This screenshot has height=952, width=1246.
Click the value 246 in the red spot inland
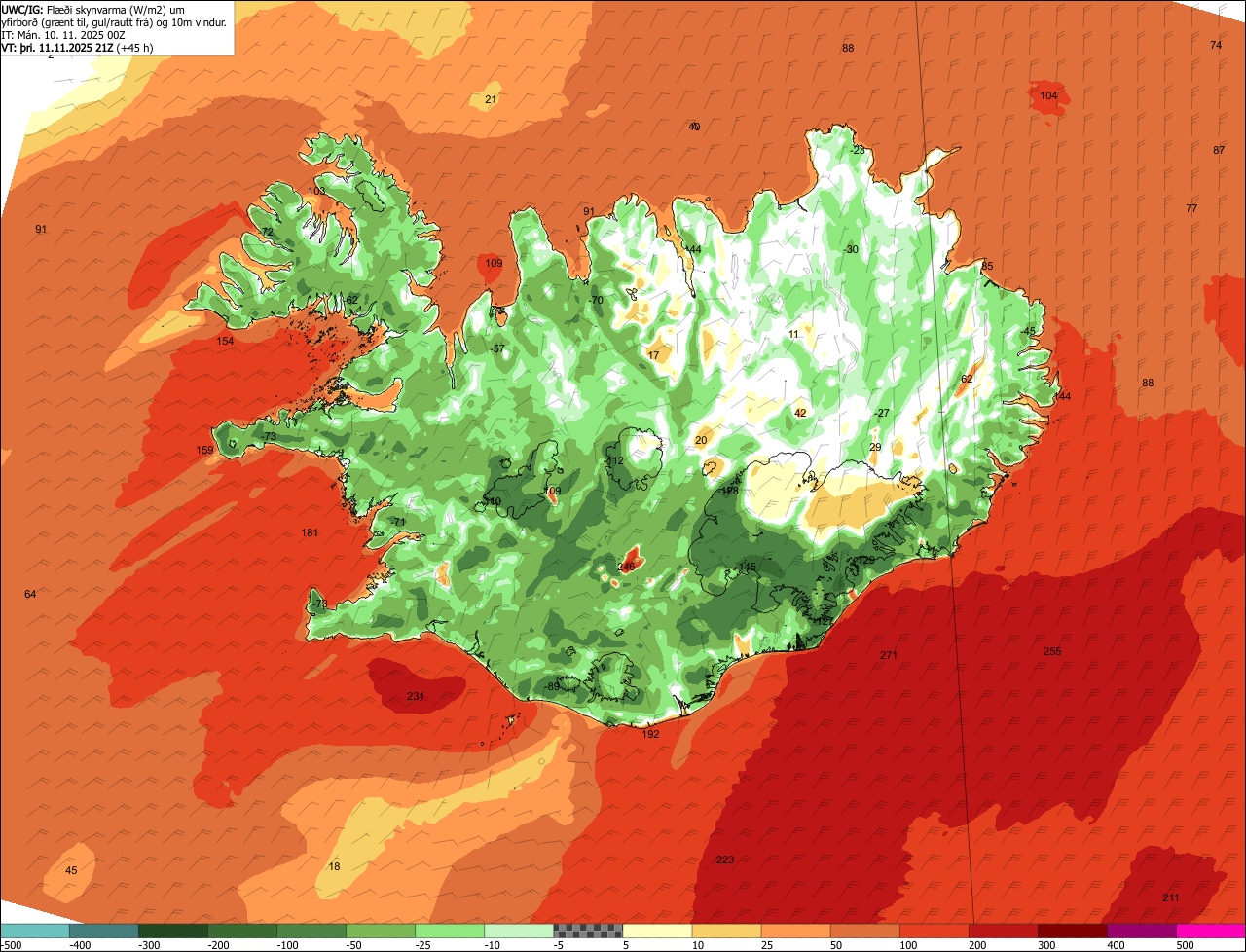click(x=626, y=566)
